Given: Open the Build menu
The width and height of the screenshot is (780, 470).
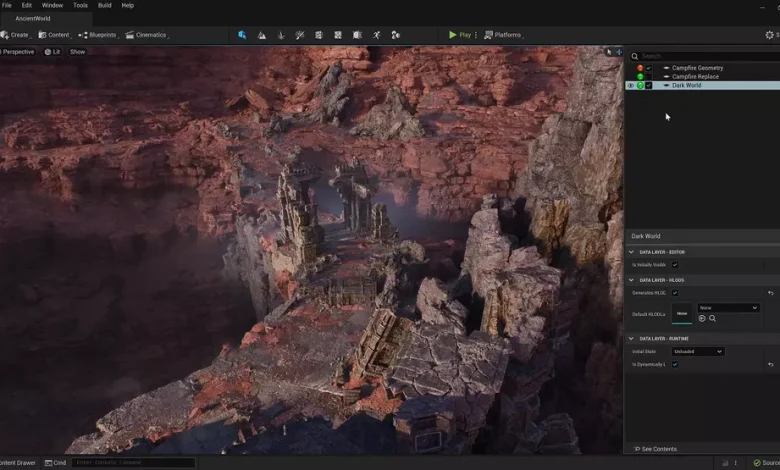Looking at the screenshot, I should tap(104, 5).
